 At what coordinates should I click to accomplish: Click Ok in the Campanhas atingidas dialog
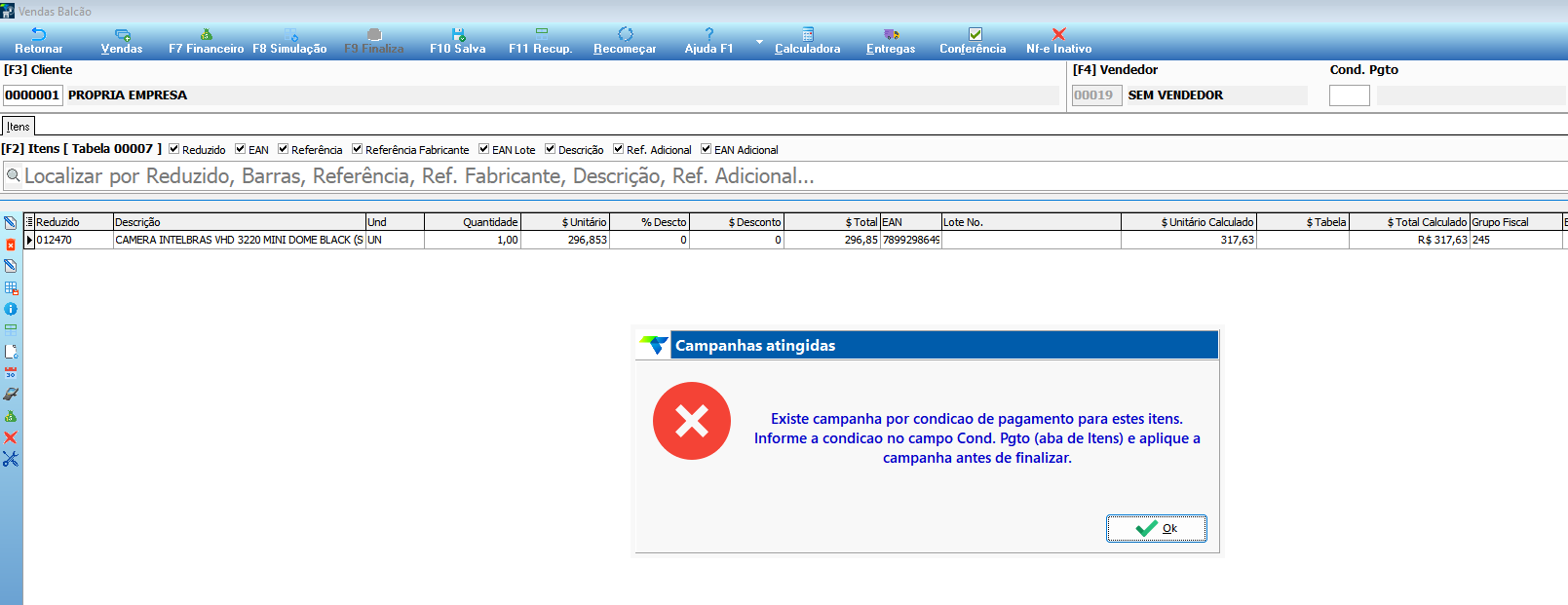point(1157,528)
